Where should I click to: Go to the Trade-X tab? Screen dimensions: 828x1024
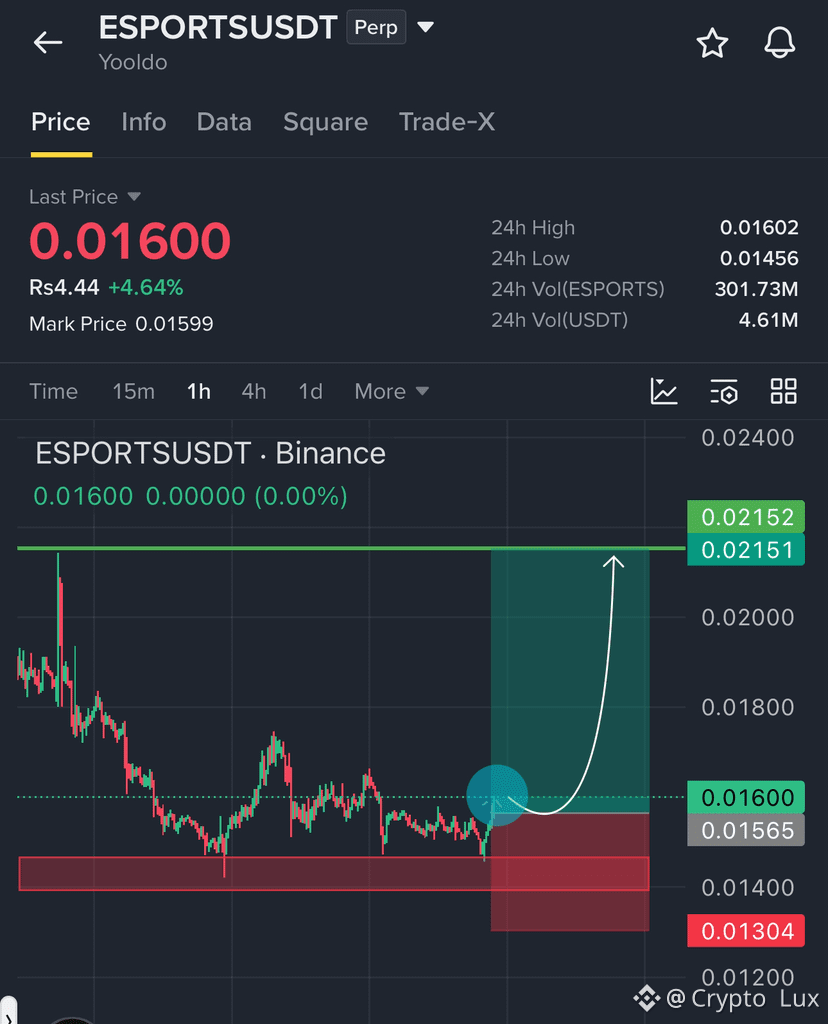point(447,122)
